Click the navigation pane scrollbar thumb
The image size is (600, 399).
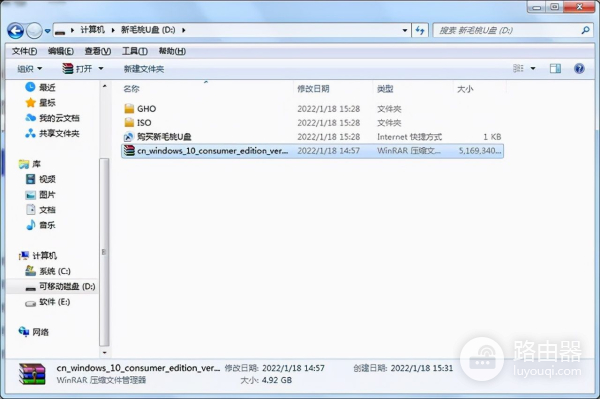pos(104,252)
